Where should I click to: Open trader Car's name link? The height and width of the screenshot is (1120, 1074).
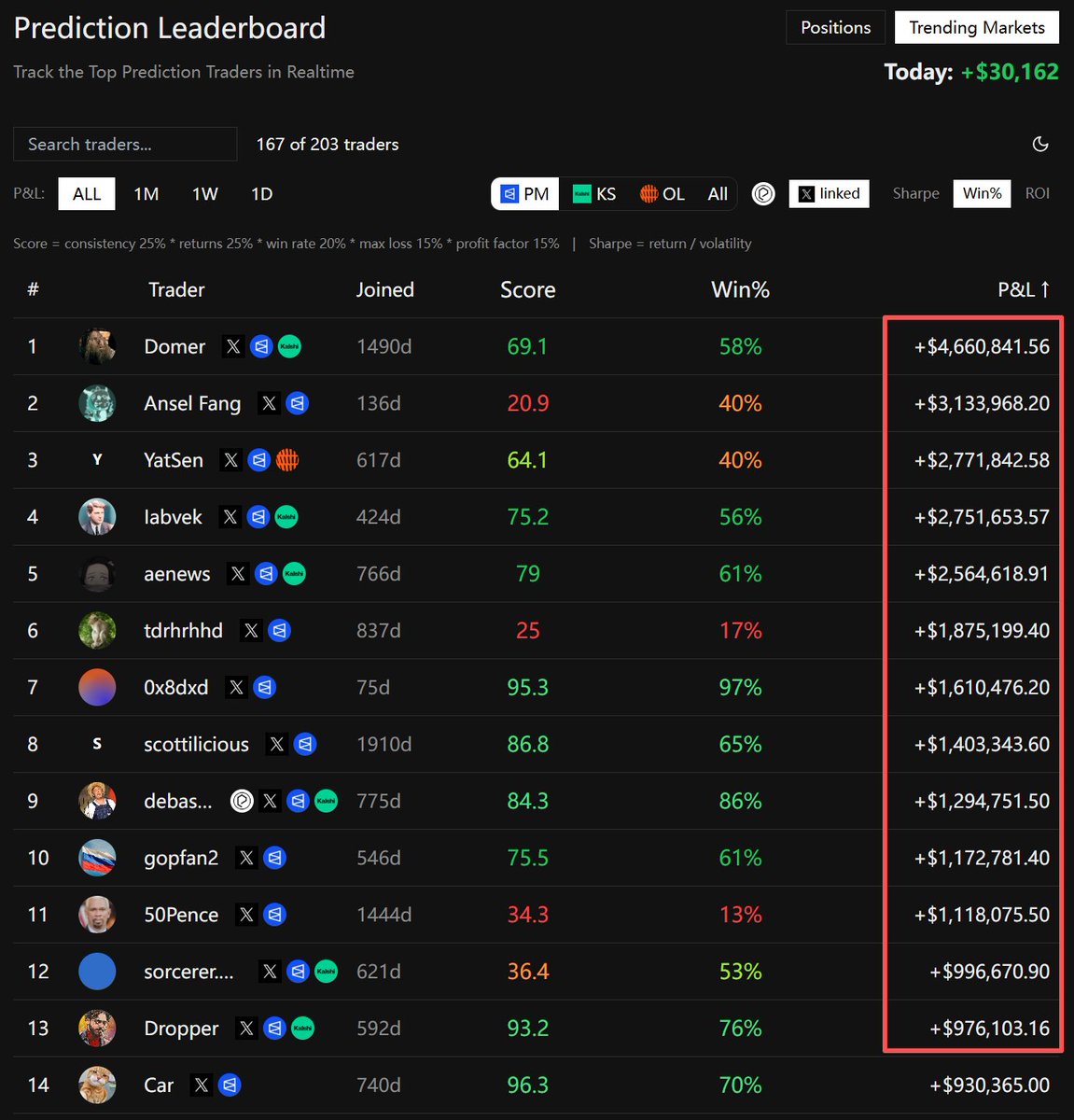point(159,1085)
